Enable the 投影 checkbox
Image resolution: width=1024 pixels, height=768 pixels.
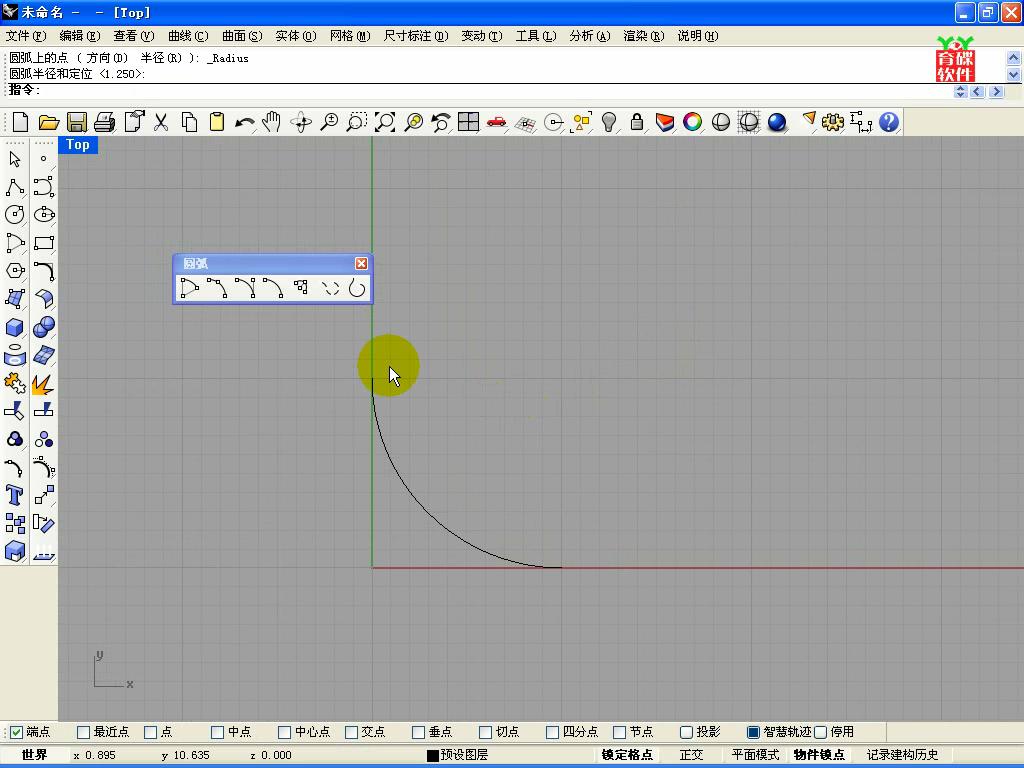(686, 732)
